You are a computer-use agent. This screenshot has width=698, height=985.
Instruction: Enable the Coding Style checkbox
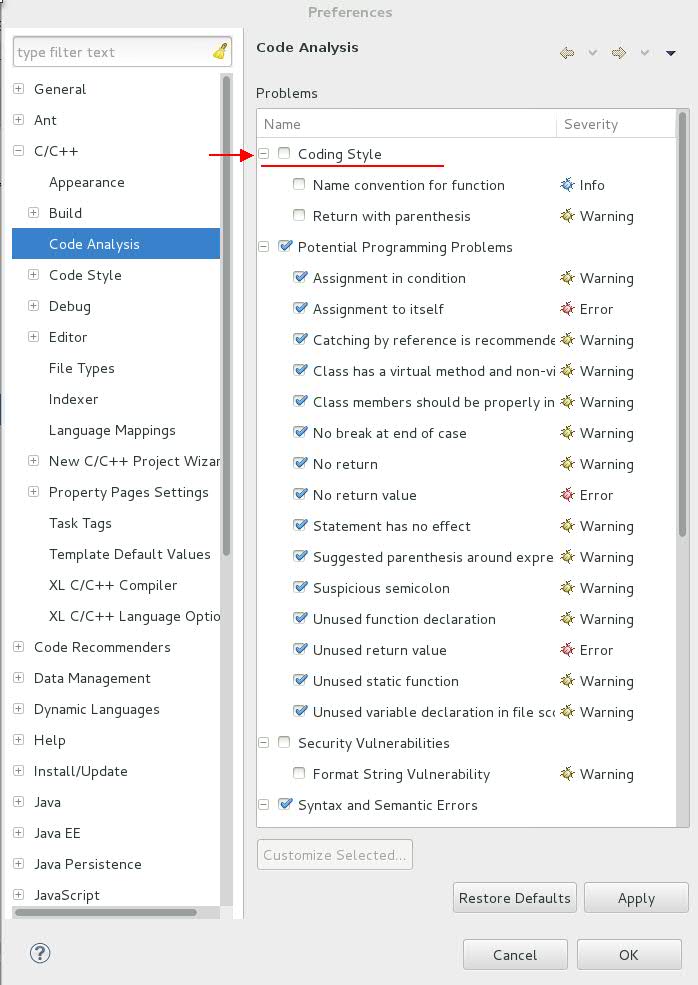tap(285, 154)
